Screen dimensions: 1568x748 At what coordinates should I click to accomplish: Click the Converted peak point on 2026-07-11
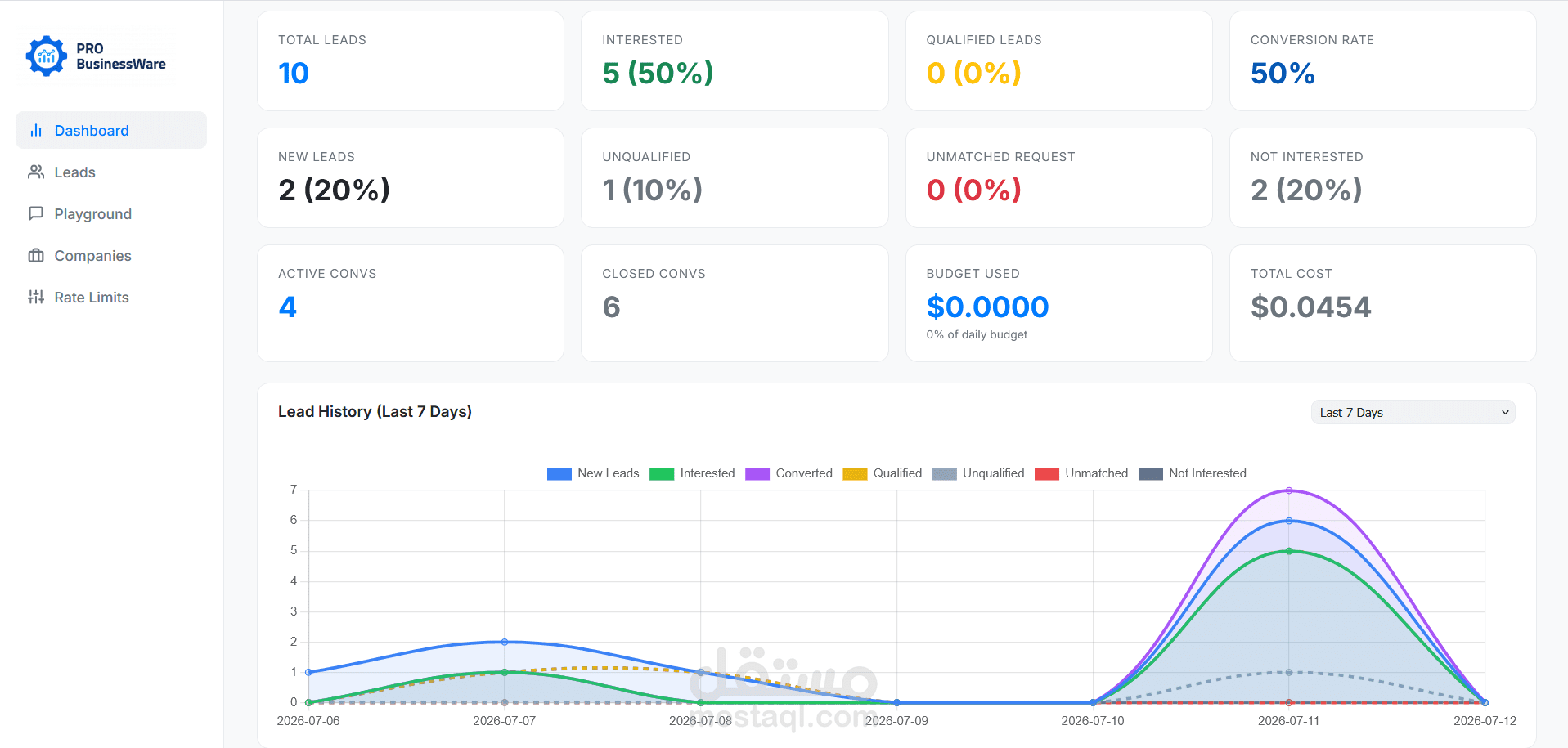click(x=1289, y=490)
